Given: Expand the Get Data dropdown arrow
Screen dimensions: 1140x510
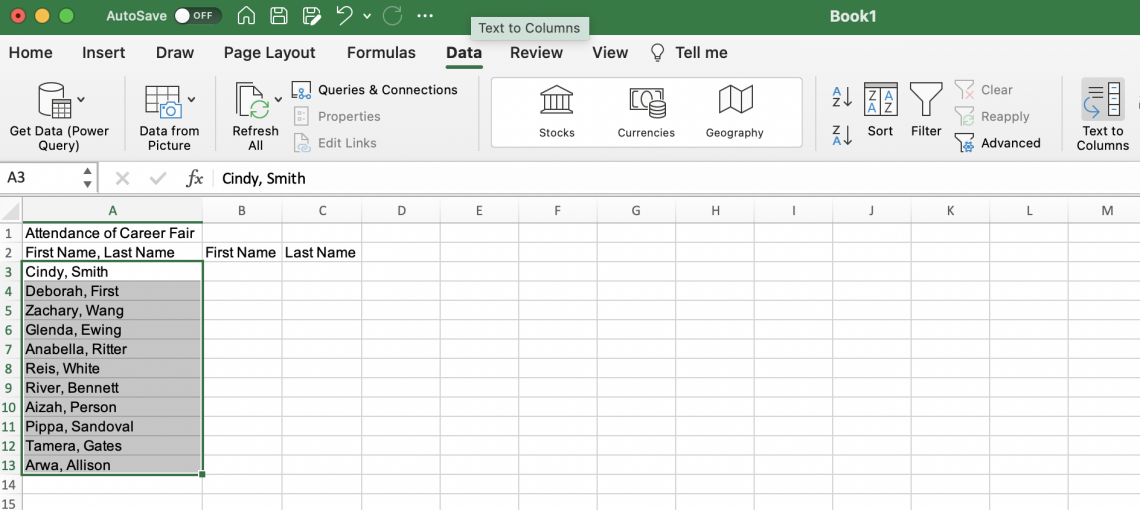Looking at the screenshot, I should [81, 99].
